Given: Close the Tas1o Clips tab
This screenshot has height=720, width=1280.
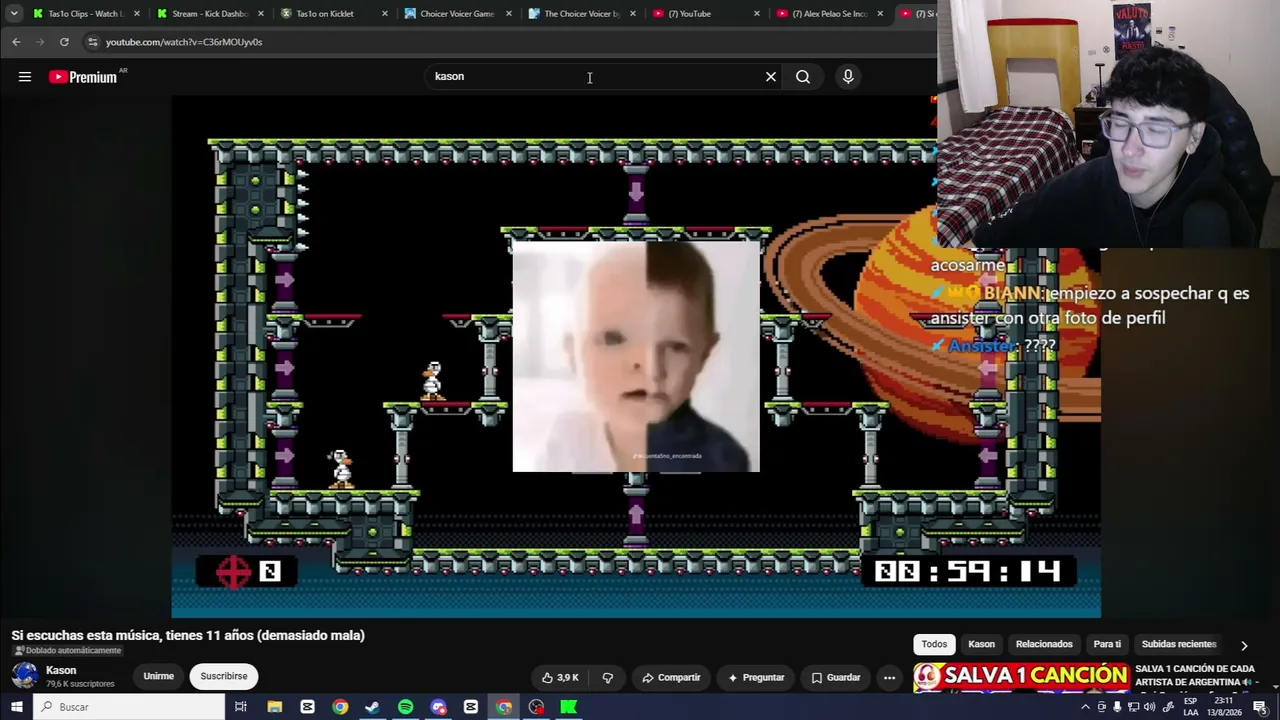Looking at the screenshot, I should [137, 14].
